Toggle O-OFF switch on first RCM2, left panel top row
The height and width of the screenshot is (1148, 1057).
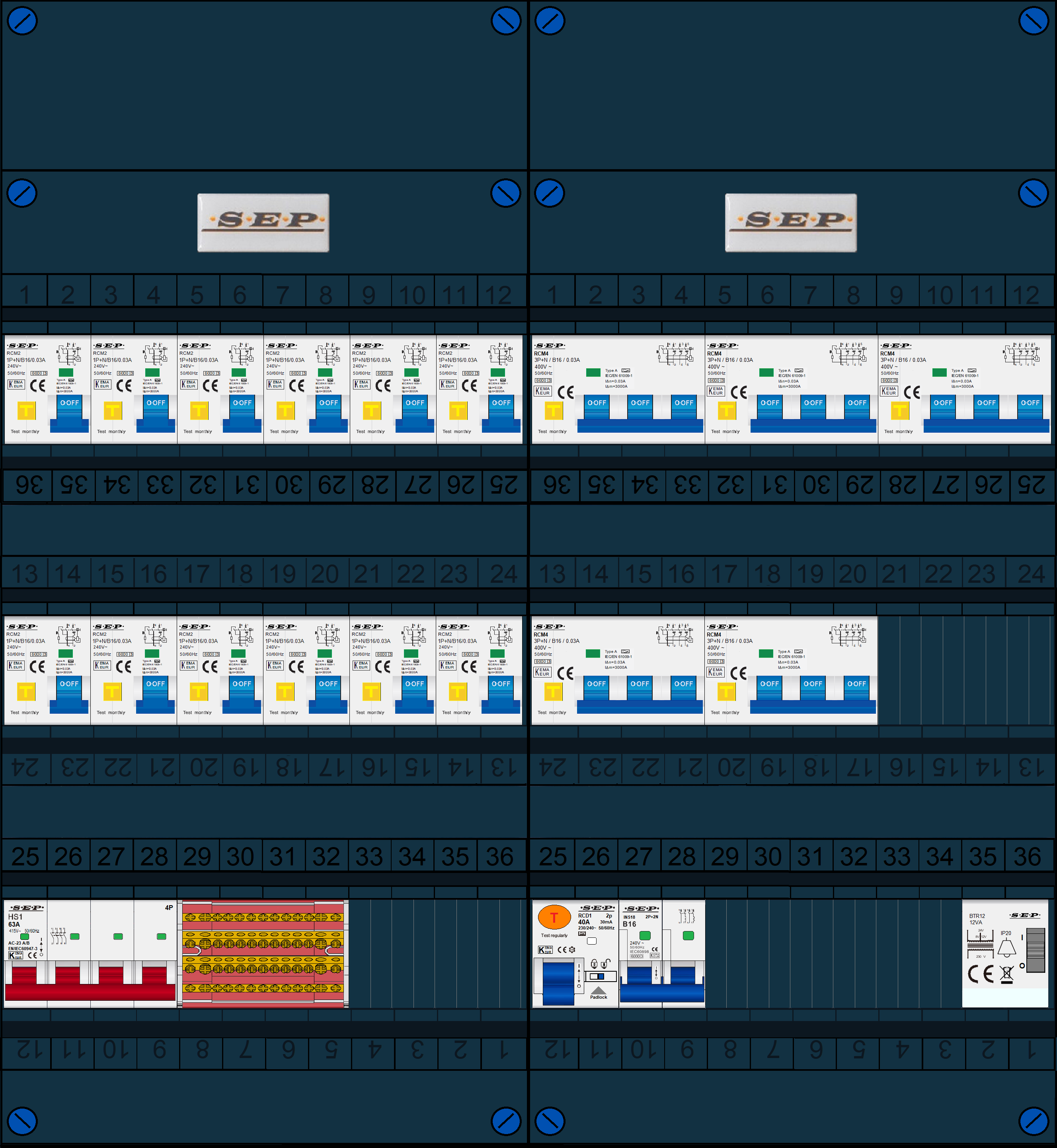pyautogui.click(x=70, y=413)
